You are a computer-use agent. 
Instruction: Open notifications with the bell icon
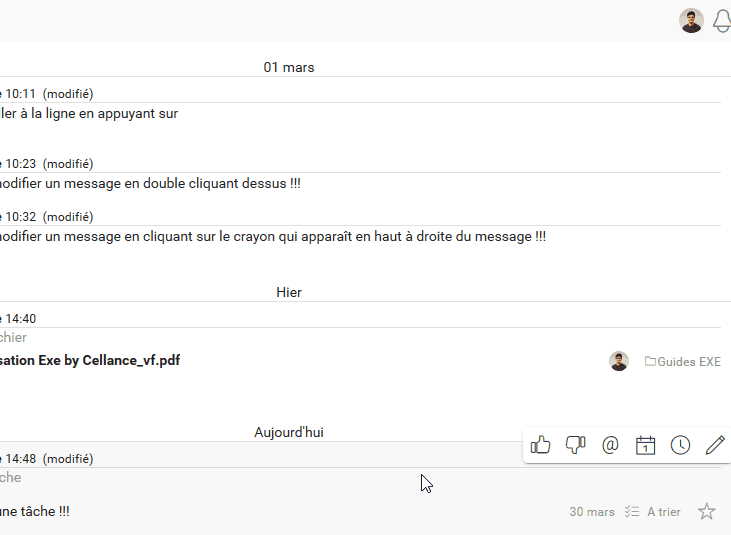(x=722, y=21)
